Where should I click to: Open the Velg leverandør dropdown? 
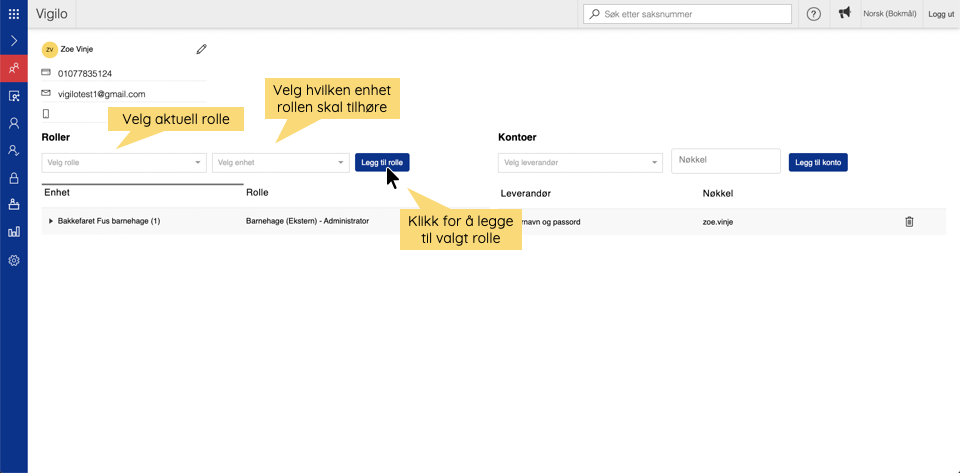pos(581,163)
